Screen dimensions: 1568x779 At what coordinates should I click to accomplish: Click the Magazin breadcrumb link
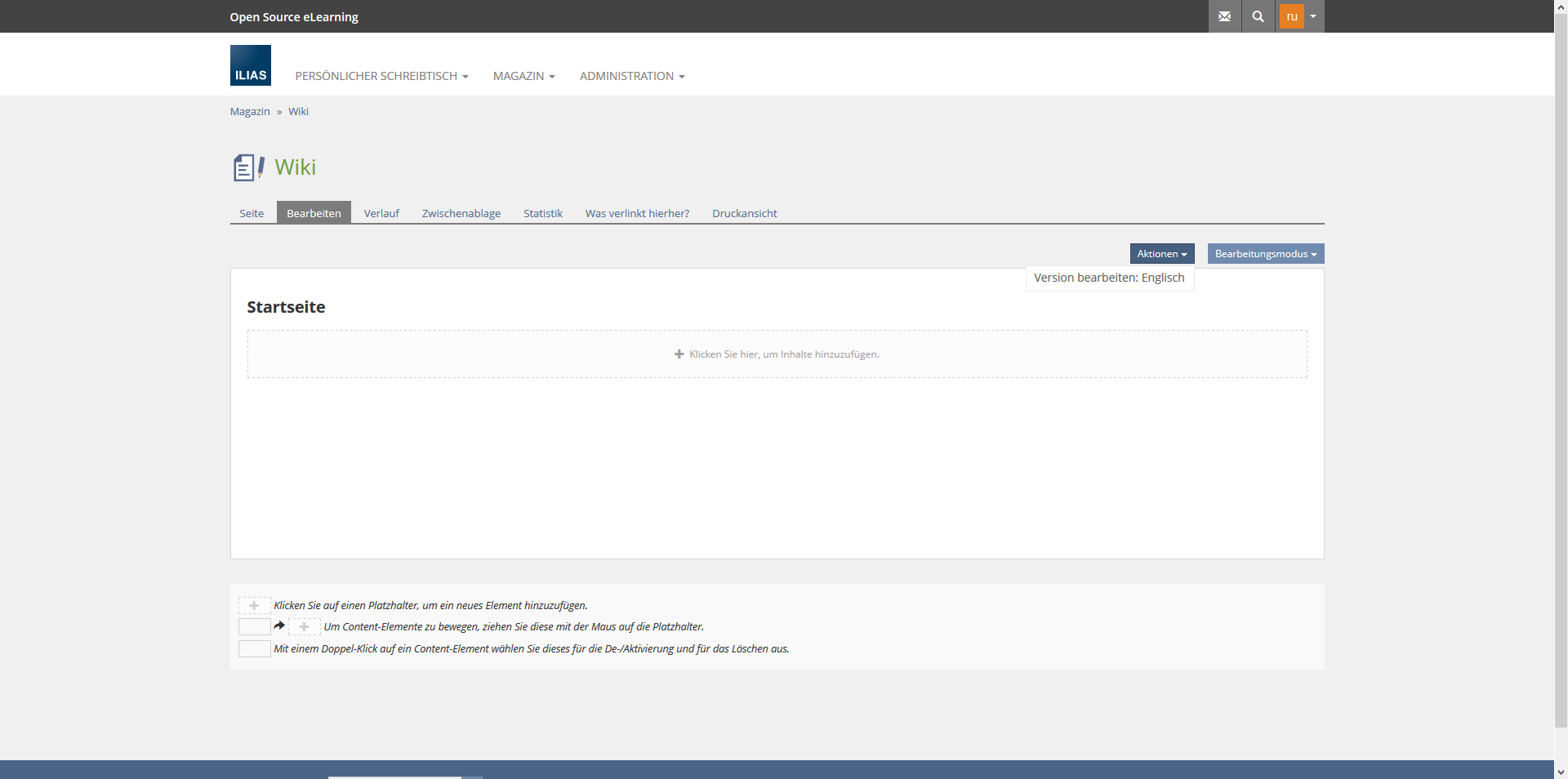(249, 112)
